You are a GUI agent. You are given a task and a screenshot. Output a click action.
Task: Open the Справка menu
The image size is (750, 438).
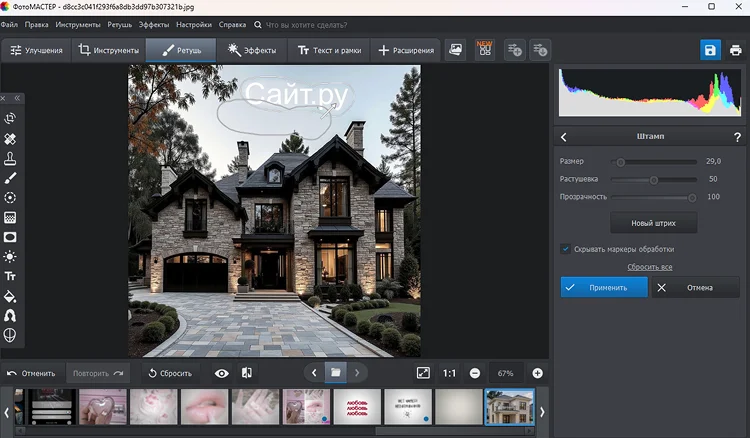(x=232, y=24)
